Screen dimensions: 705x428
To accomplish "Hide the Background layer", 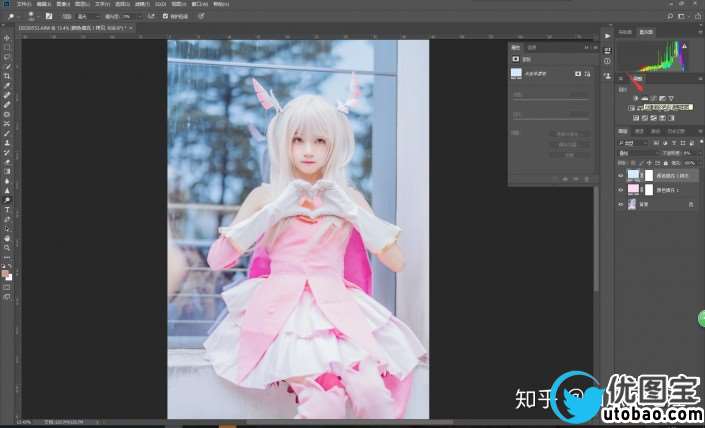I will (x=620, y=204).
